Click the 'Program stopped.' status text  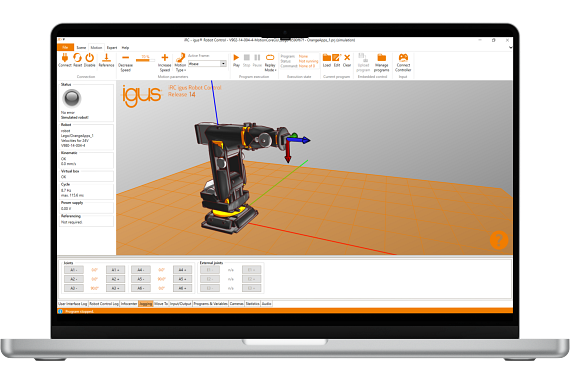(79, 312)
